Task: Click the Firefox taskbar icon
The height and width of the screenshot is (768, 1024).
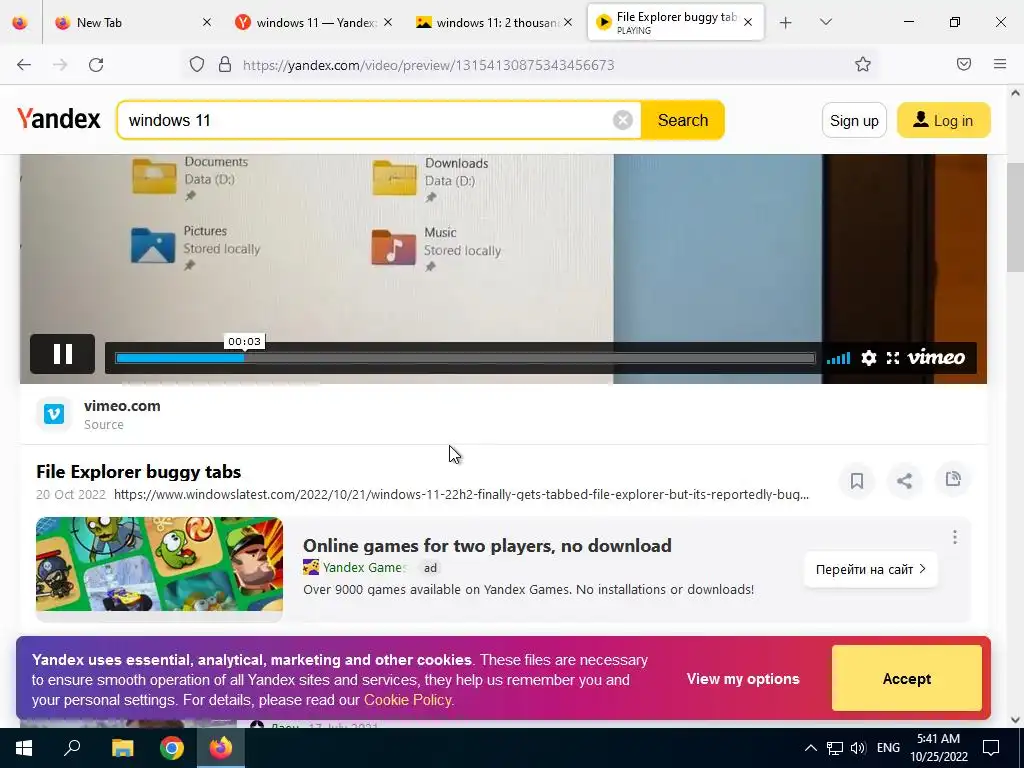Action: (x=221, y=748)
